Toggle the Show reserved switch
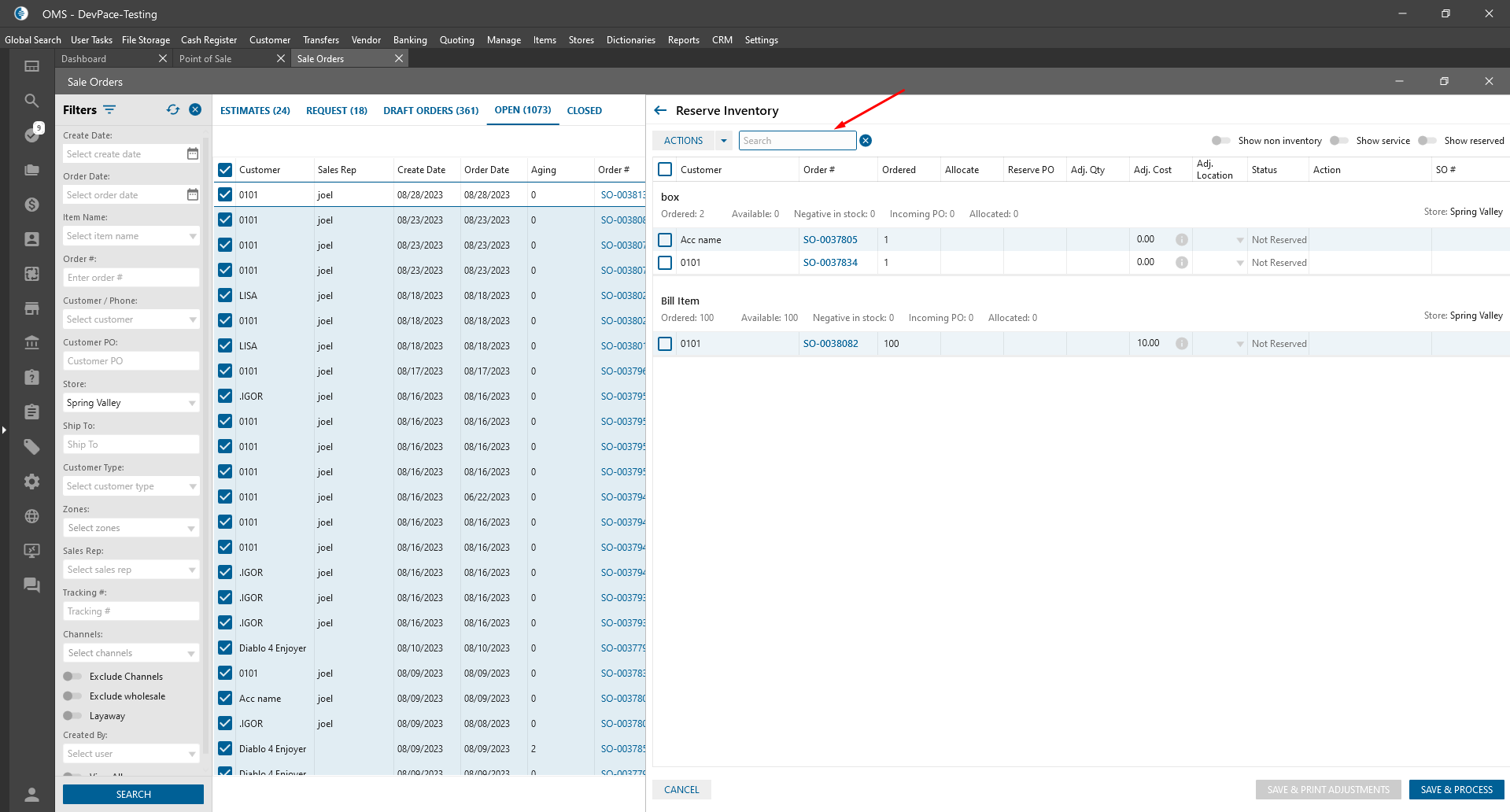The image size is (1510, 812). coord(1427,141)
